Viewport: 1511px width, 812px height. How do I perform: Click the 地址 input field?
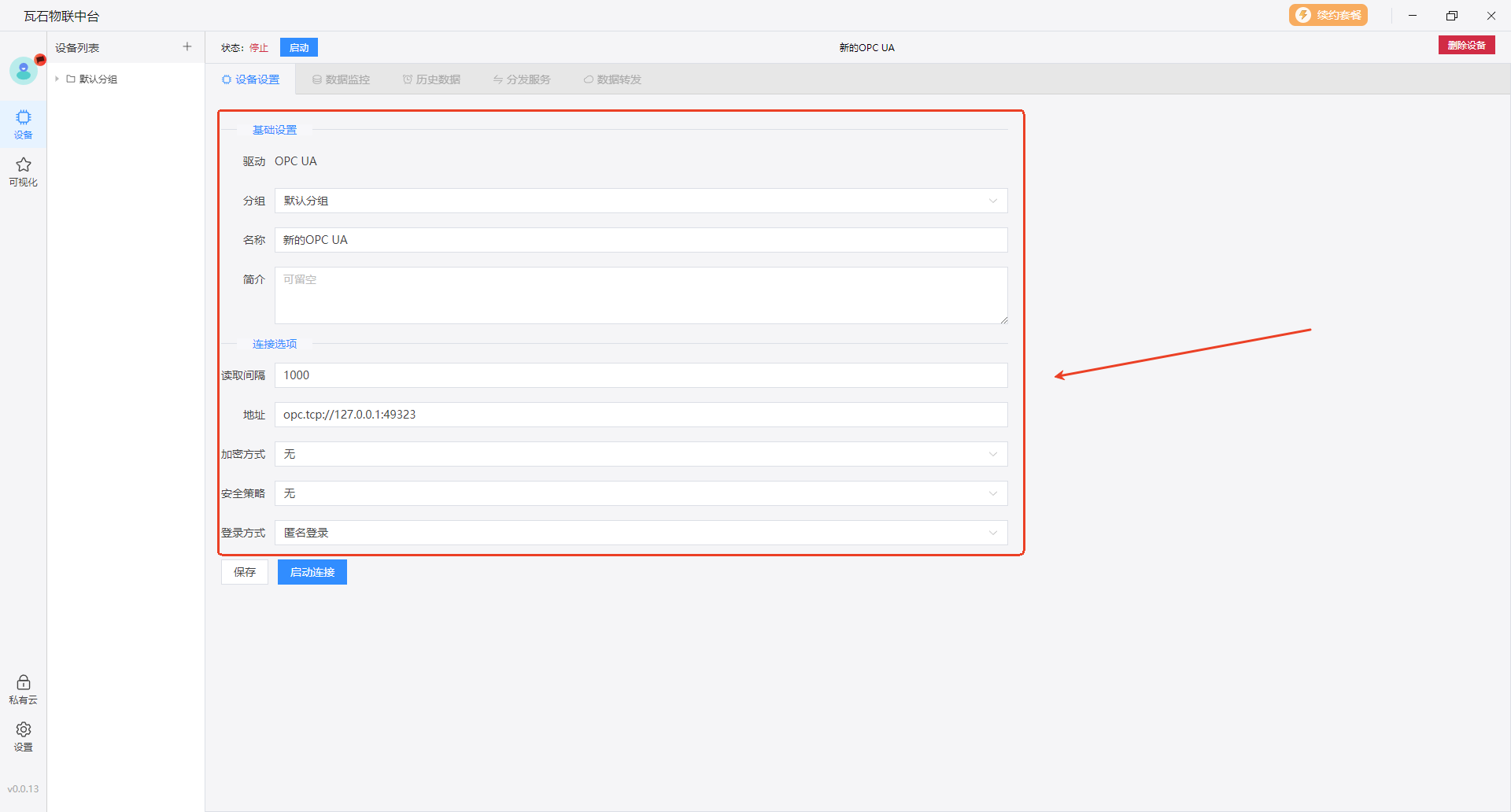pos(640,415)
